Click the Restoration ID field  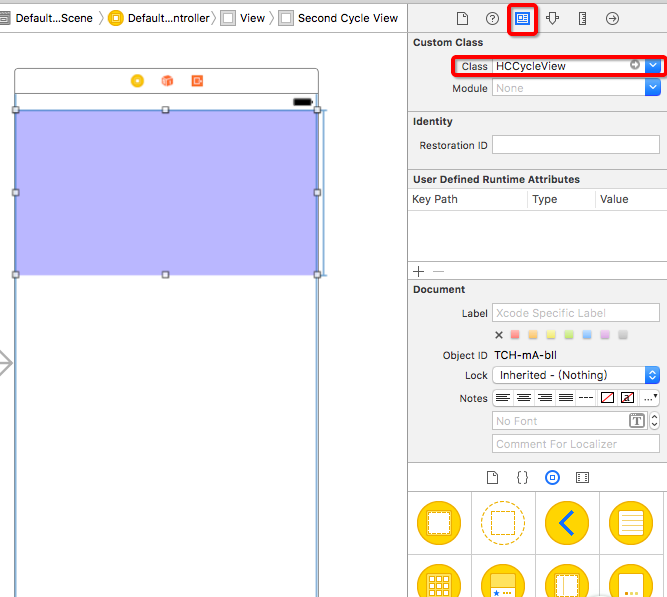coord(576,145)
